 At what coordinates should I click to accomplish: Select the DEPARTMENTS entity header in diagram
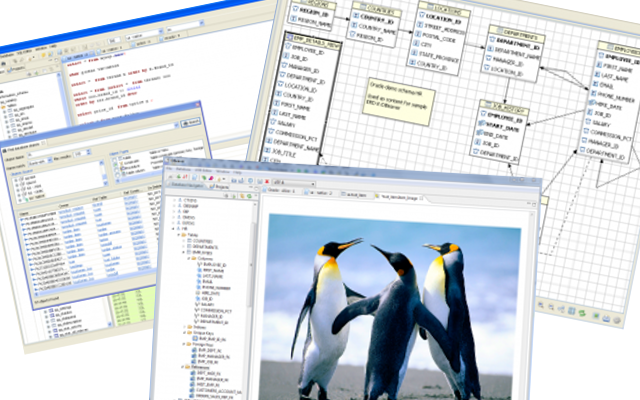(518, 33)
